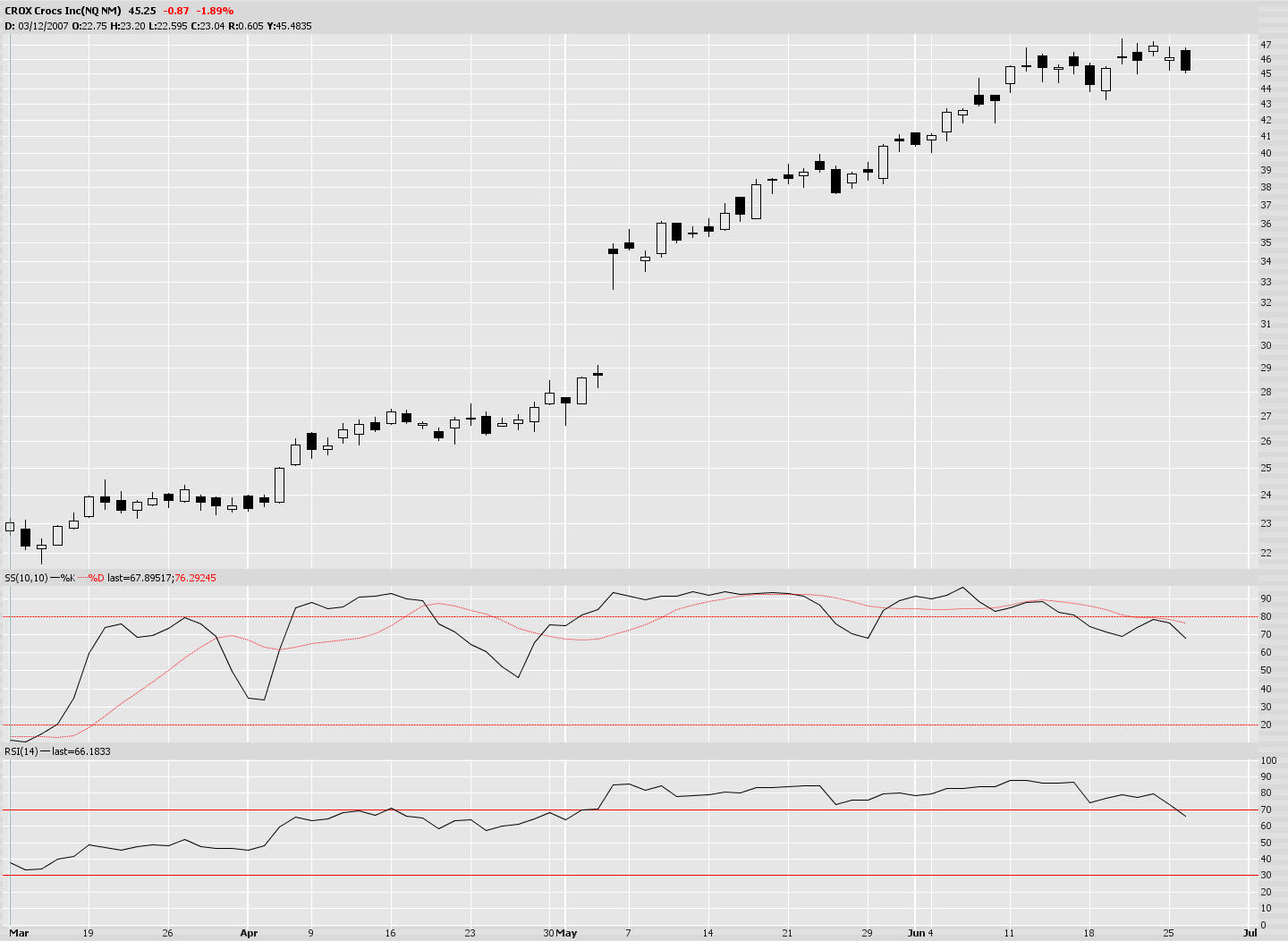Click the 100 level on RSI axis
The image size is (1288, 941).
click(x=1268, y=760)
